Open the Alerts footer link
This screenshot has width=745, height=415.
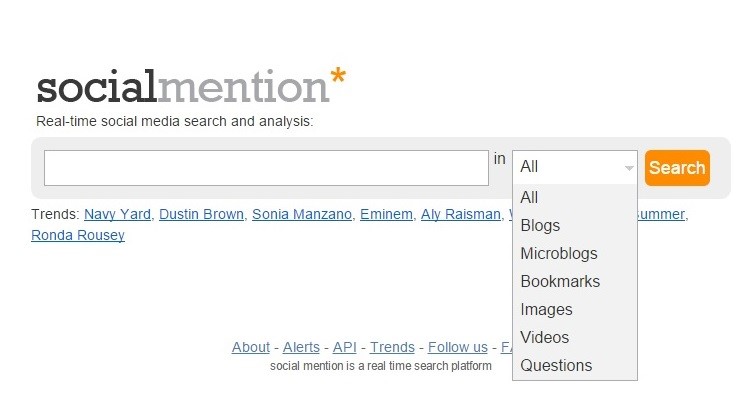tap(301, 347)
